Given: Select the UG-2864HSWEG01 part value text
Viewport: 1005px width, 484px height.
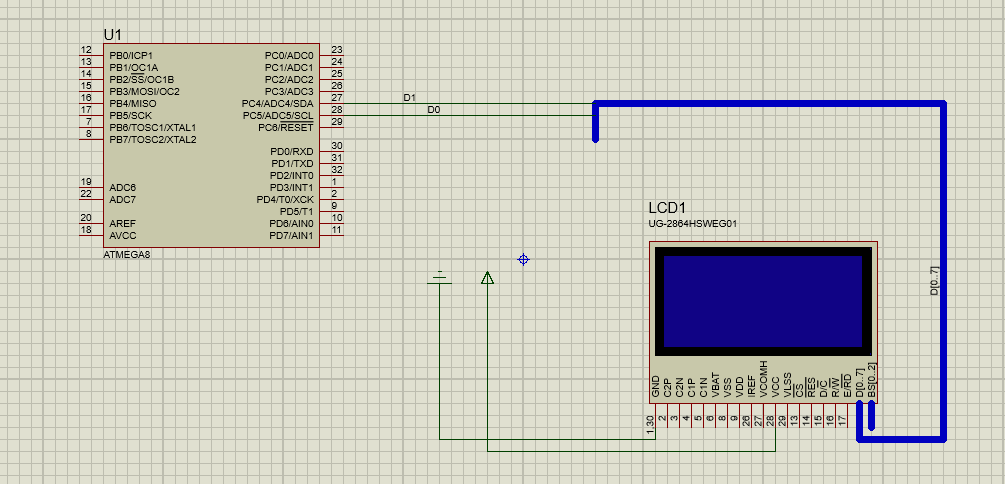Looking at the screenshot, I should (693, 224).
